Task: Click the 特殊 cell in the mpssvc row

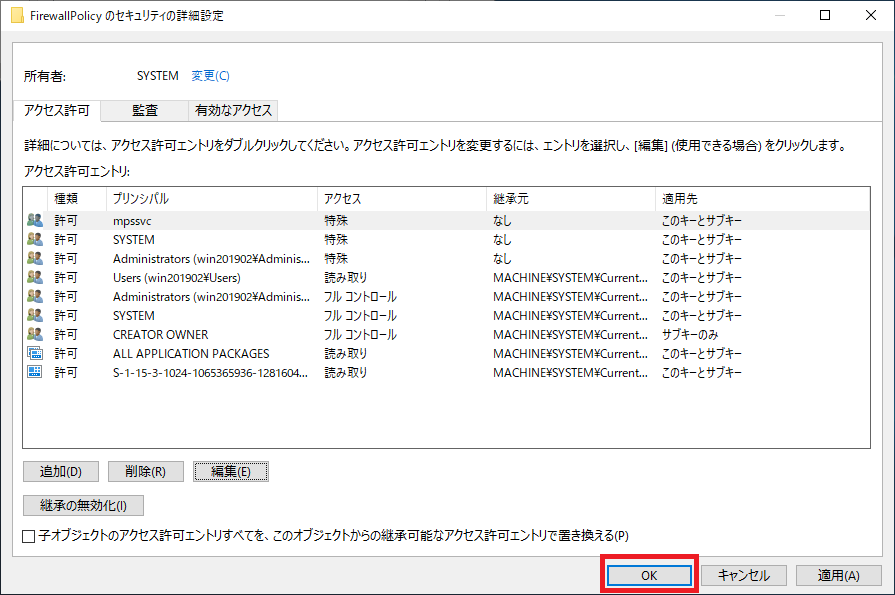Action: coord(336,220)
